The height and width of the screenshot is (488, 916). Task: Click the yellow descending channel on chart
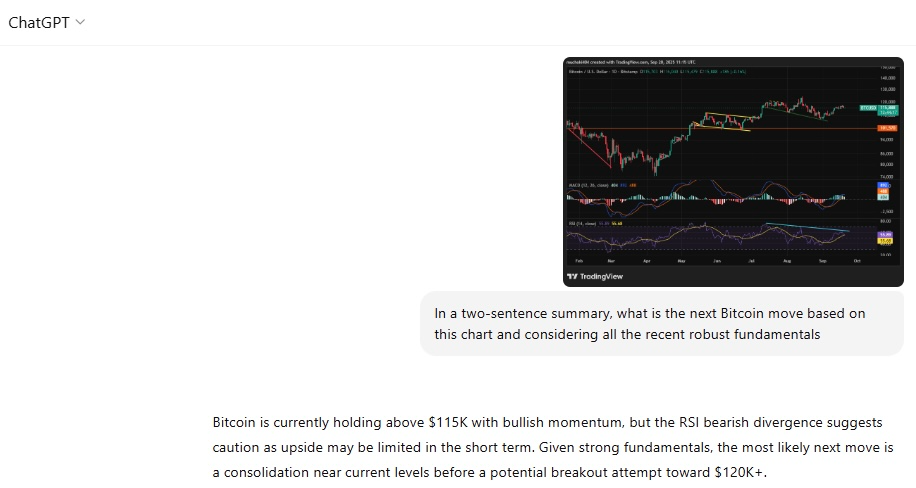pos(723,121)
